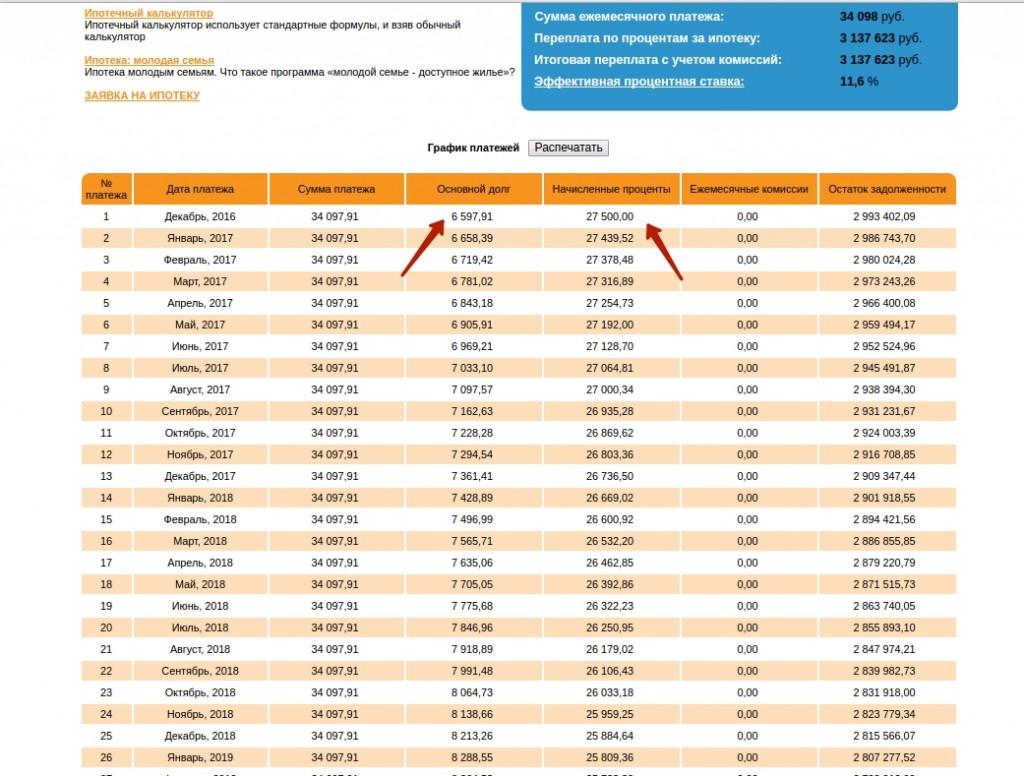Click the ЗАЯВКА НА ИПОТЕКУ link

142,95
